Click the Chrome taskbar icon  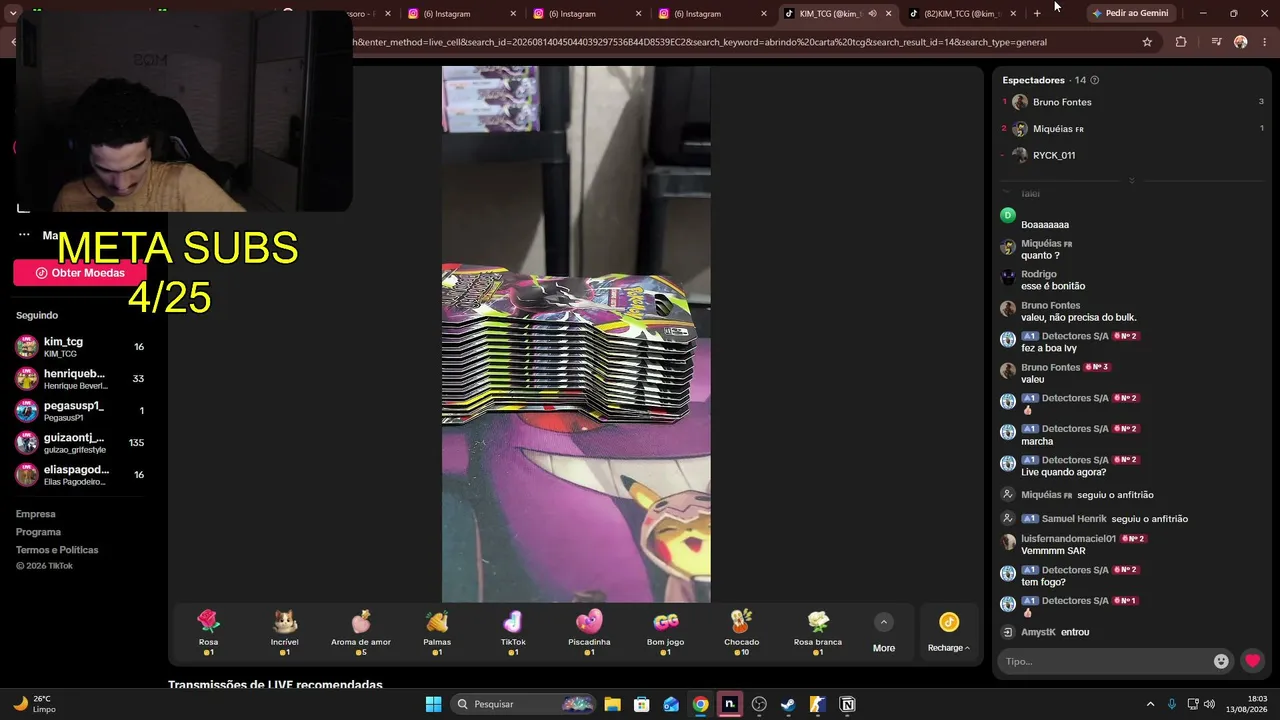701,704
